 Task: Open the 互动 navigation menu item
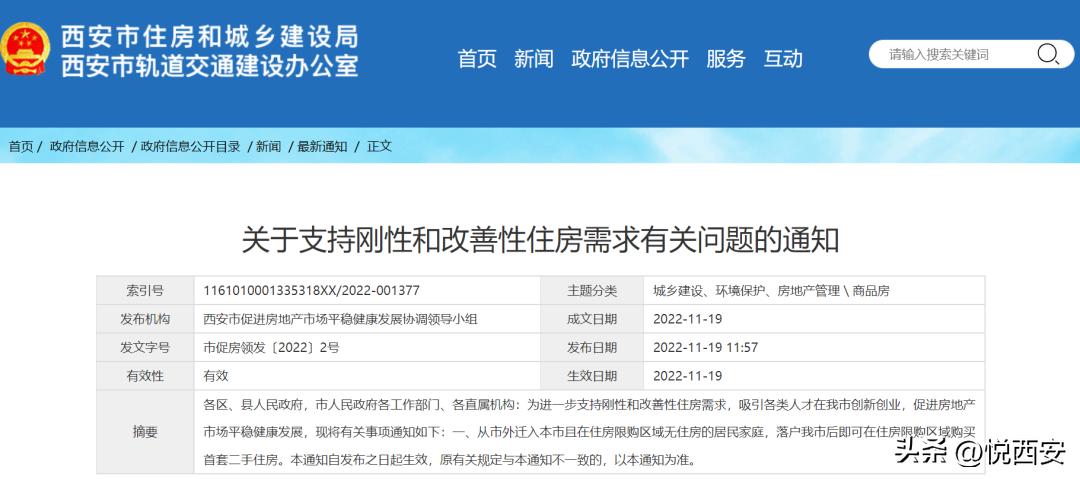coord(783,59)
